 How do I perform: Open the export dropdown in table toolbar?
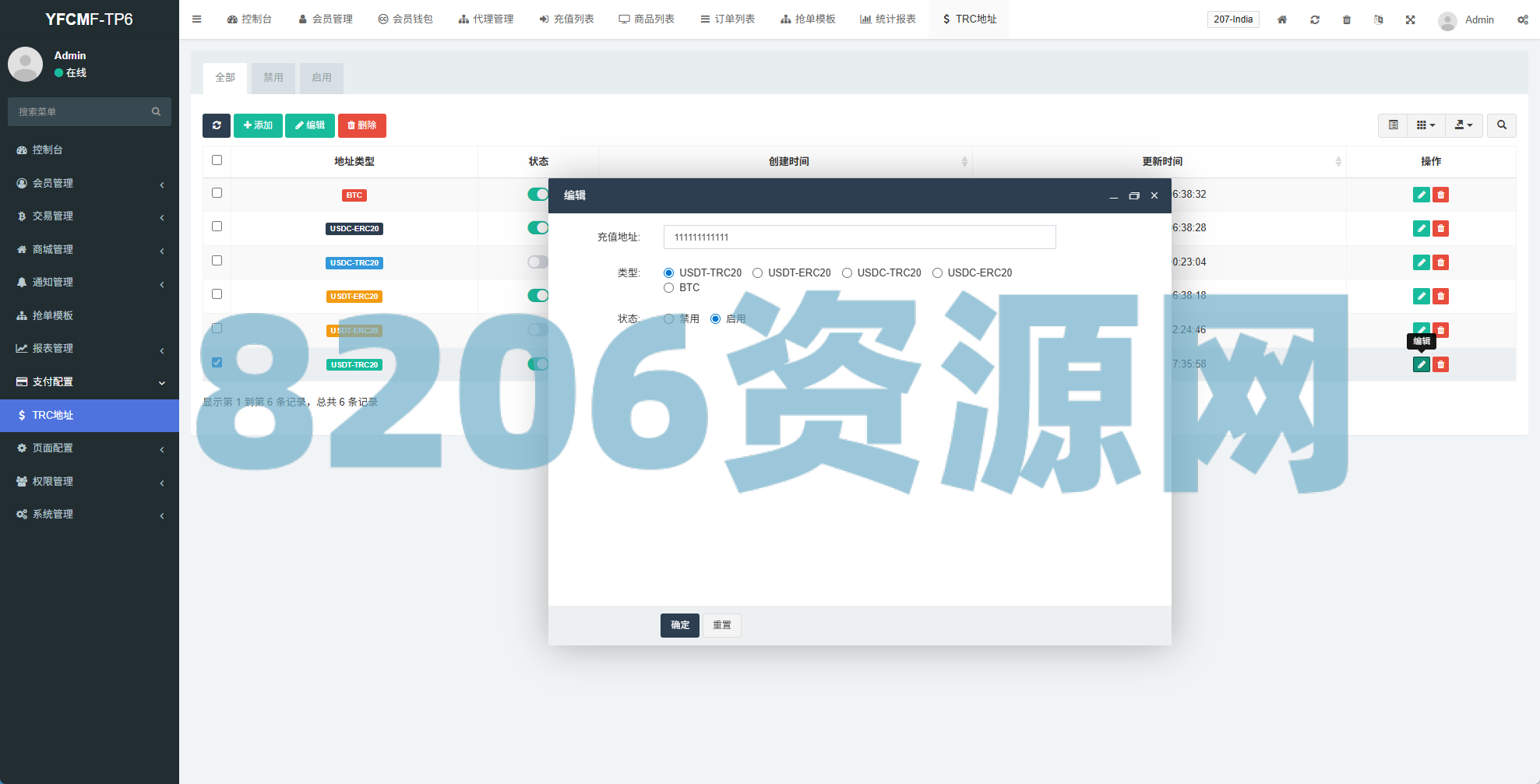point(1464,125)
